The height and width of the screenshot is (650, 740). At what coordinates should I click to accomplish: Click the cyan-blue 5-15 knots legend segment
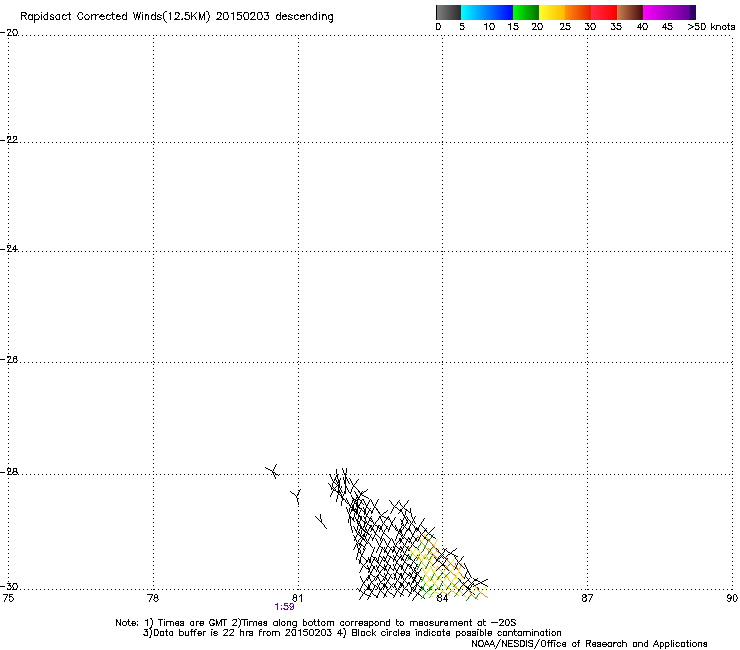[487, 12]
